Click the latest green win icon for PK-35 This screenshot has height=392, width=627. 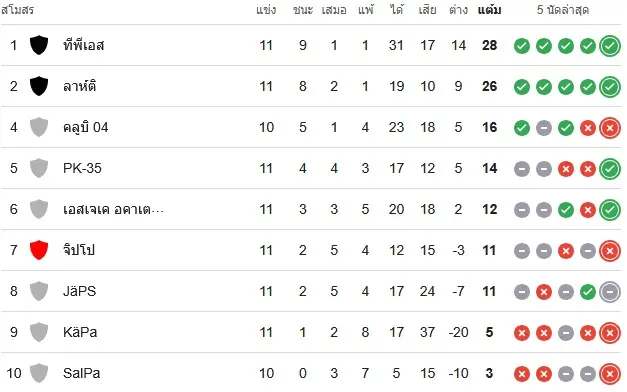pyautogui.click(x=610, y=169)
